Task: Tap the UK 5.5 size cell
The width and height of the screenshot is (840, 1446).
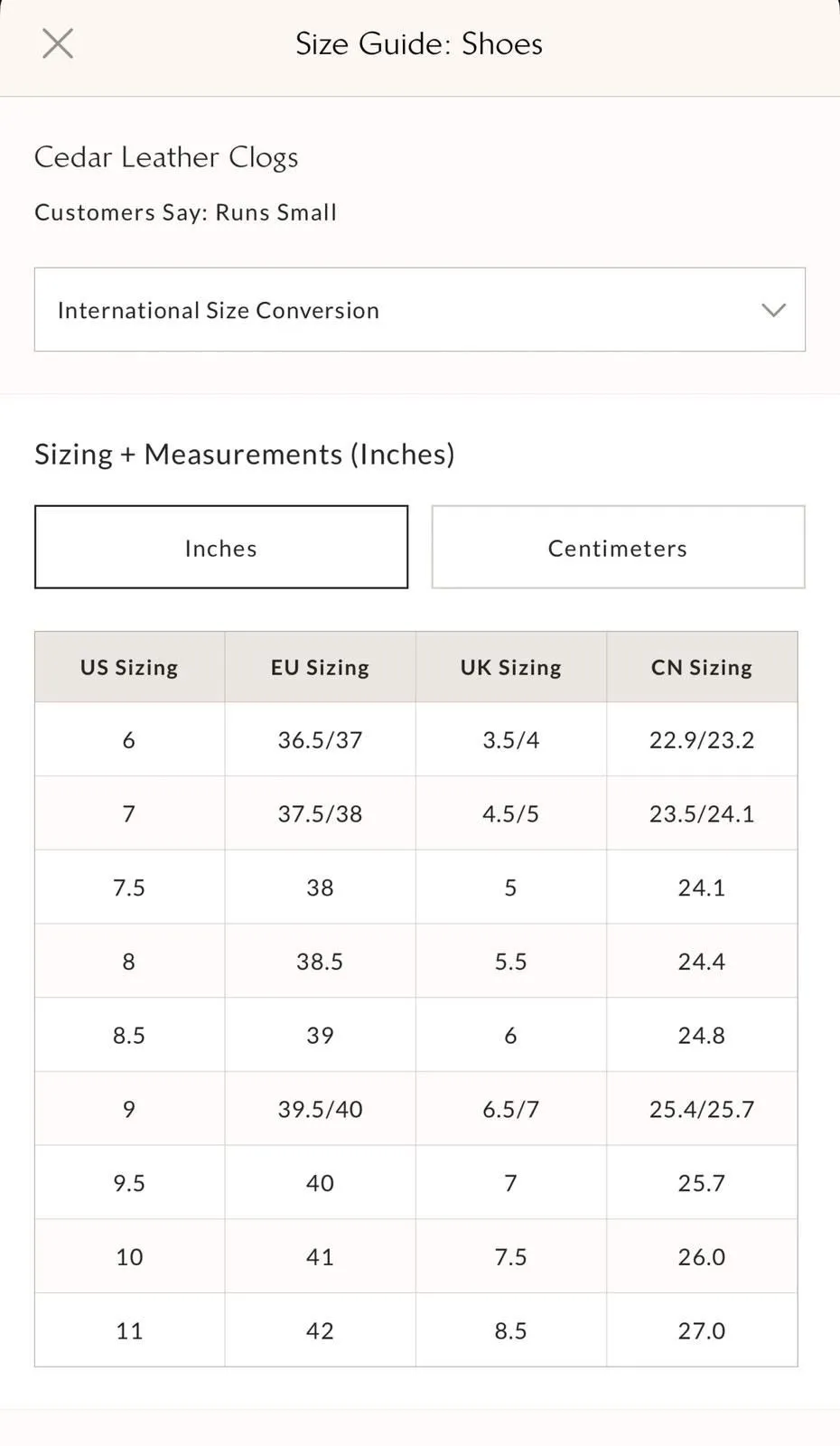Action: 510,962
